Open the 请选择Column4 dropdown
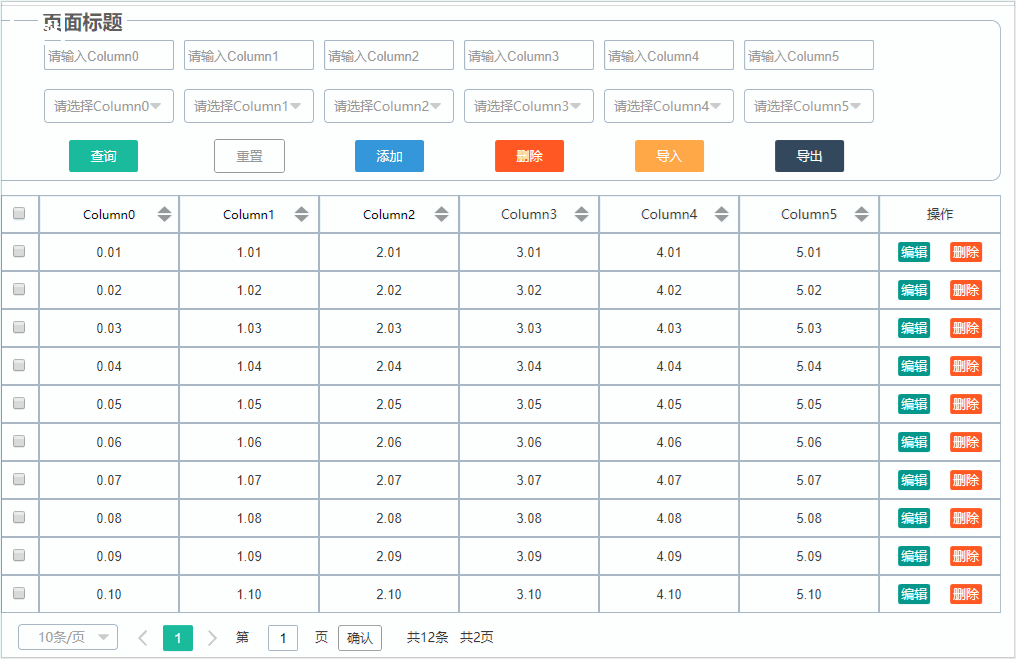This screenshot has height=659, width=1016. (x=669, y=106)
